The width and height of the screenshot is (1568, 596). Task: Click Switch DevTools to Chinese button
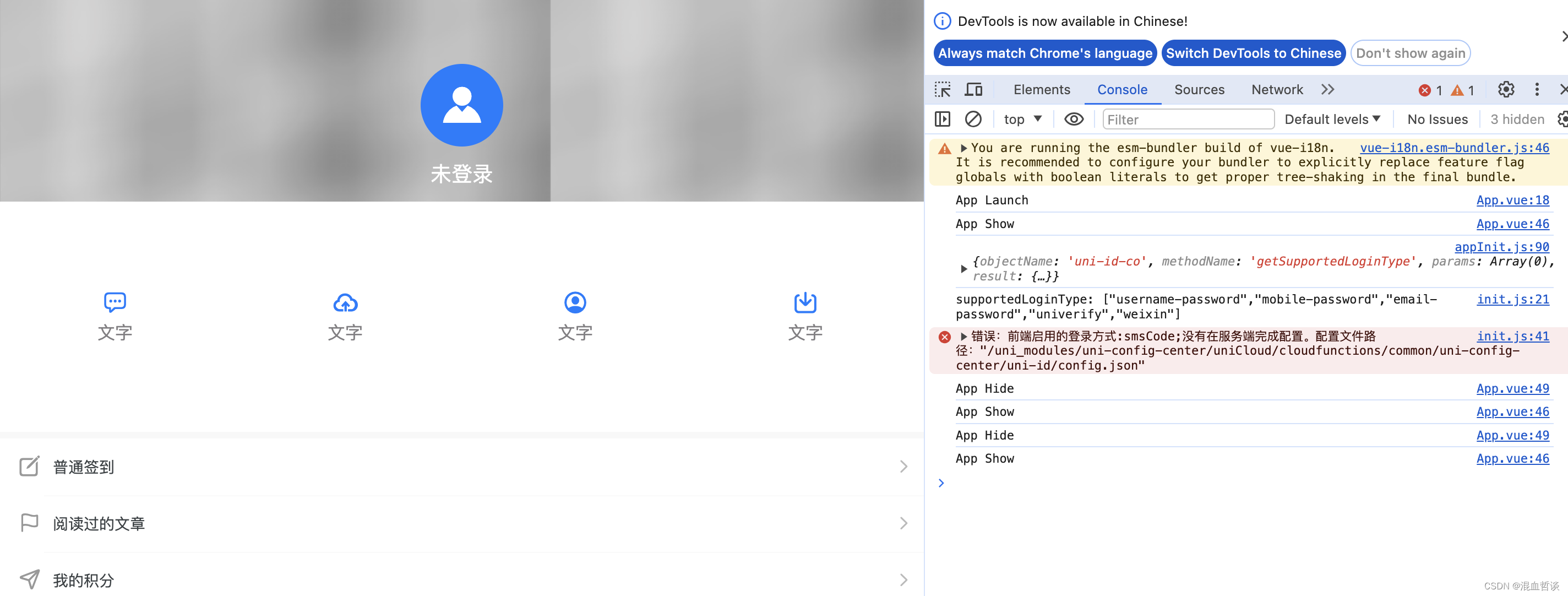[1253, 53]
